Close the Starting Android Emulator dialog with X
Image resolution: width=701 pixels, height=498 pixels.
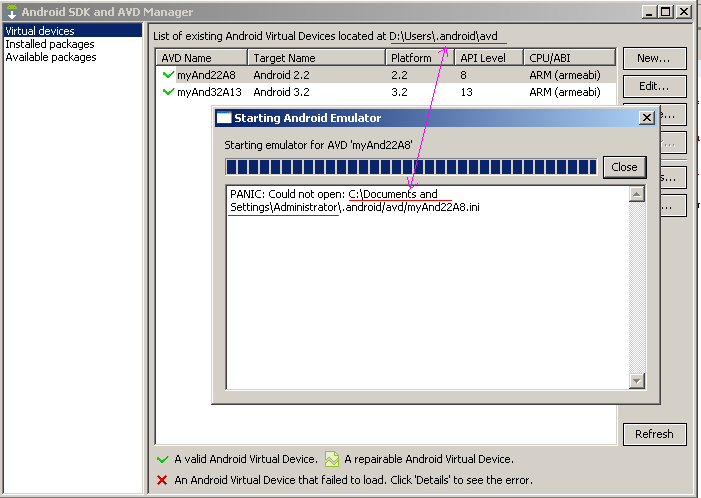[x=646, y=118]
